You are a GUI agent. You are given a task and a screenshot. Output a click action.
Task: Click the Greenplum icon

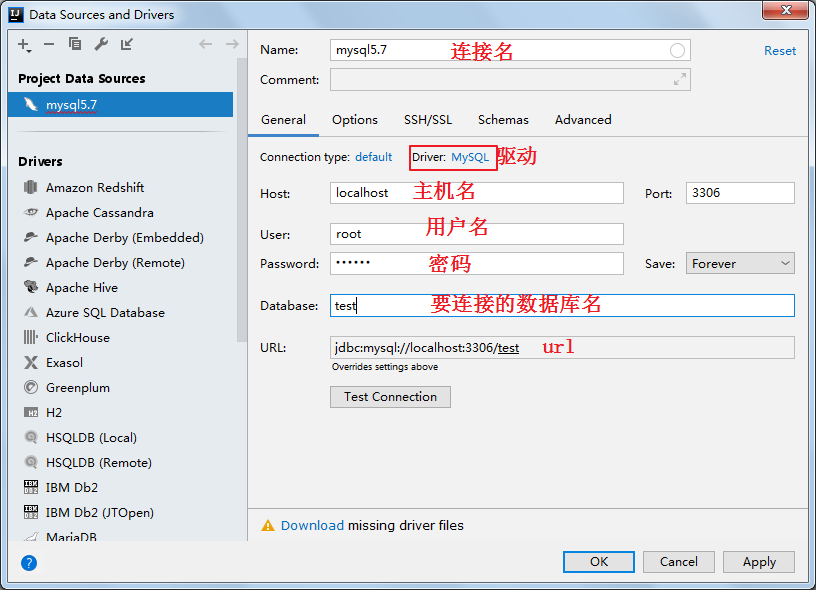[x=31, y=387]
